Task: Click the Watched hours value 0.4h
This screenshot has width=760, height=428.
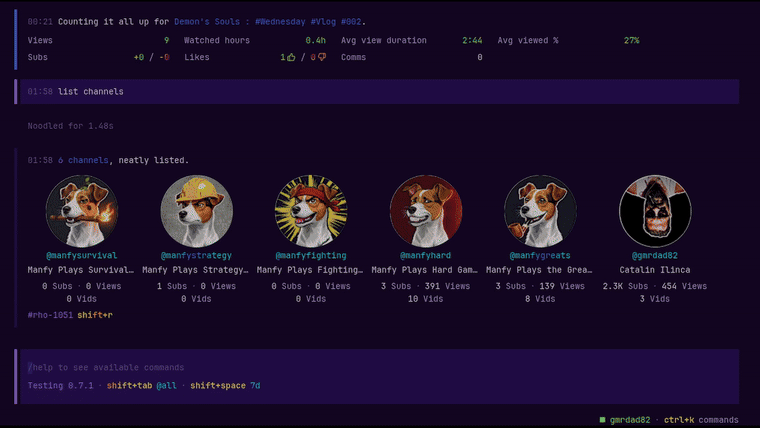Action: pyautogui.click(x=316, y=41)
